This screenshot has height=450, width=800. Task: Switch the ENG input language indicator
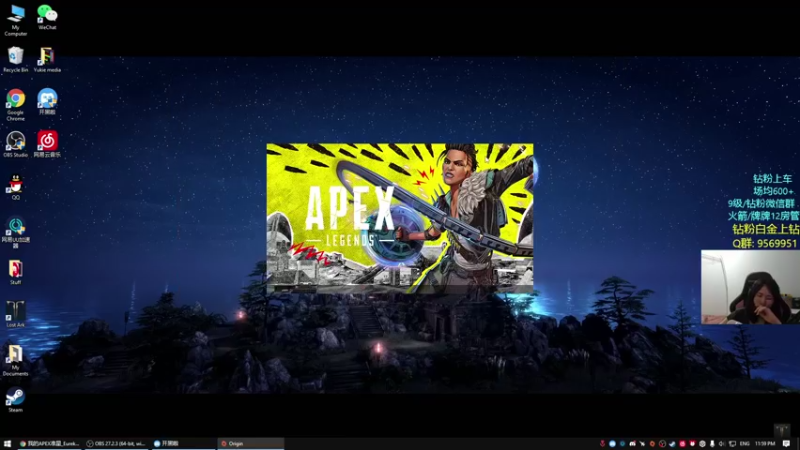[x=745, y=444]
